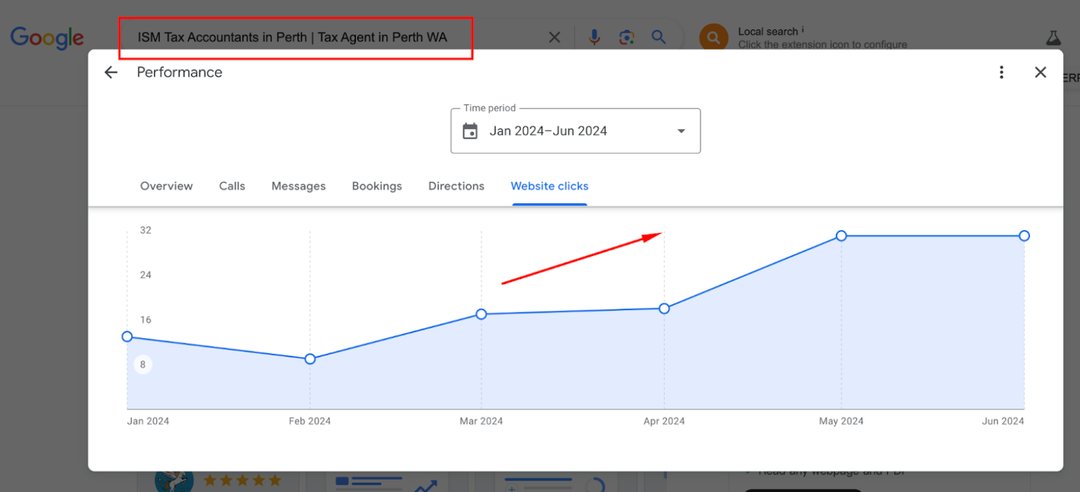
Task: Open the Labs flask icon
Action: click(x=1052, y=38)
